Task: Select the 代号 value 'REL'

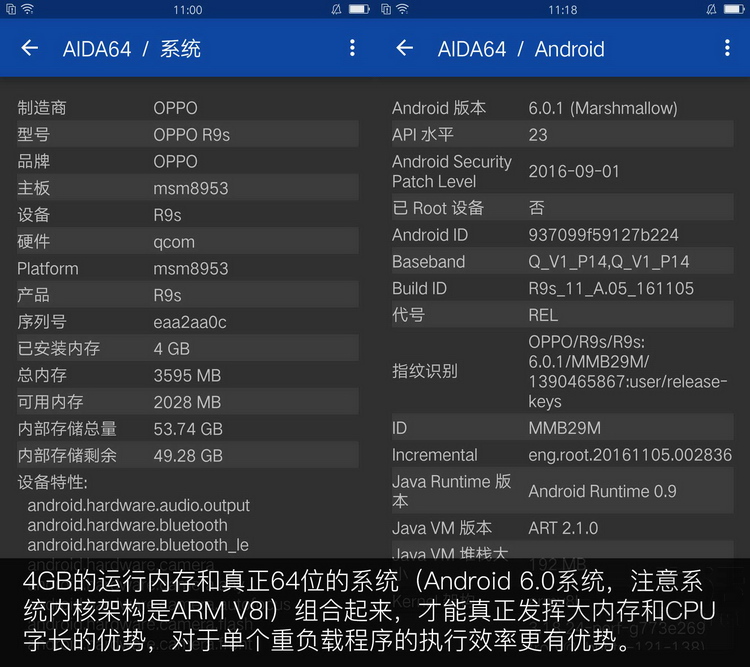Action: pos(543,315)
